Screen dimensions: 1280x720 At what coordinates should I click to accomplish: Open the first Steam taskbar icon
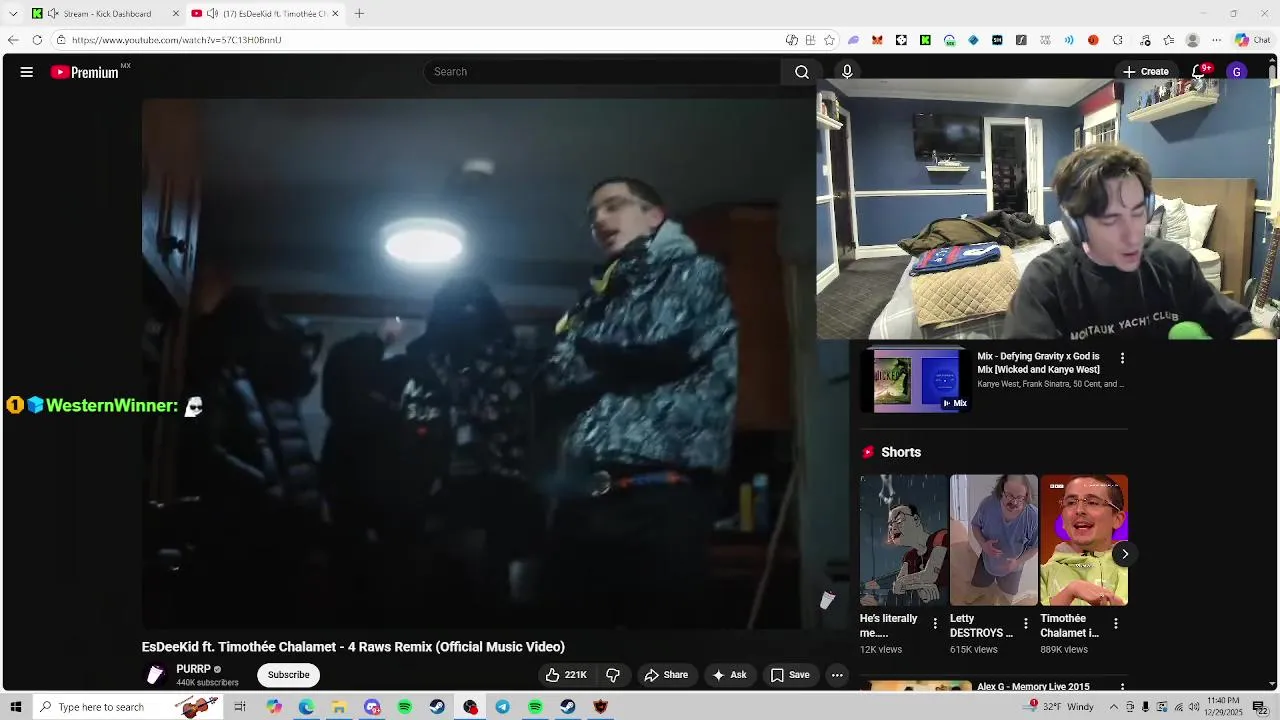coord(437,707)
